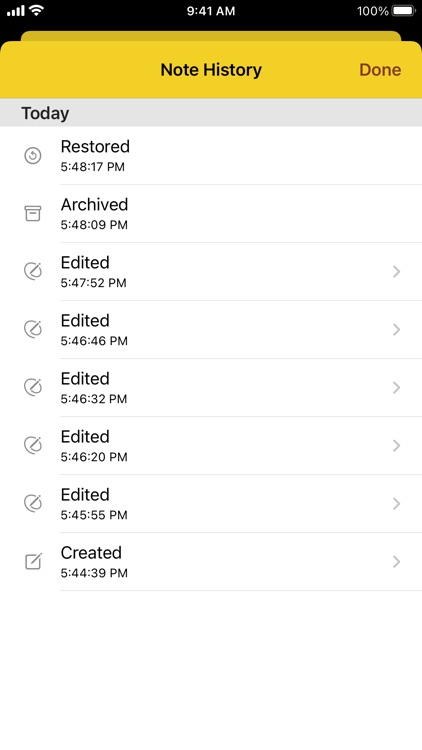Tap the battery indicator in status bar
422x750 pixels.
[404, 11]
